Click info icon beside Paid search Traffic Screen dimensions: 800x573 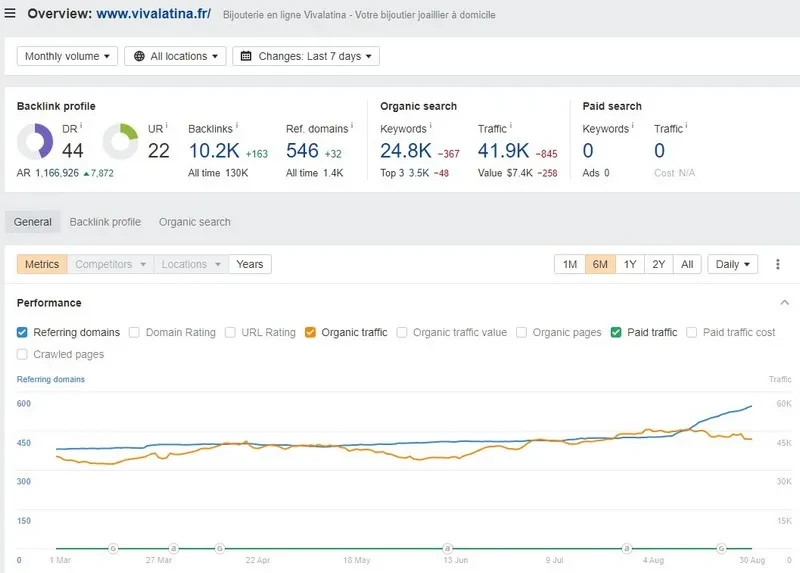click(686, 125)
